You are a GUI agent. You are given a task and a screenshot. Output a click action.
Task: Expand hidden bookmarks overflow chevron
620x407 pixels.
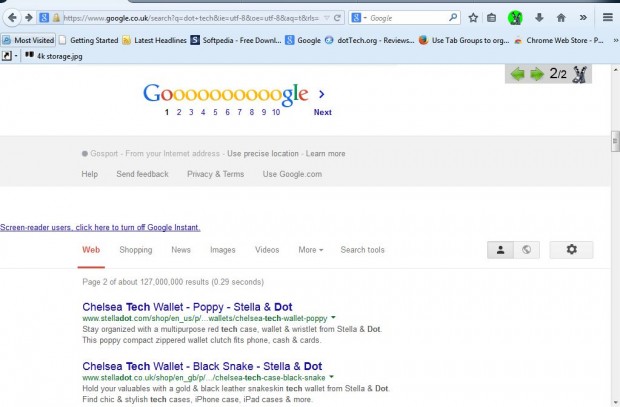[615, 40]
